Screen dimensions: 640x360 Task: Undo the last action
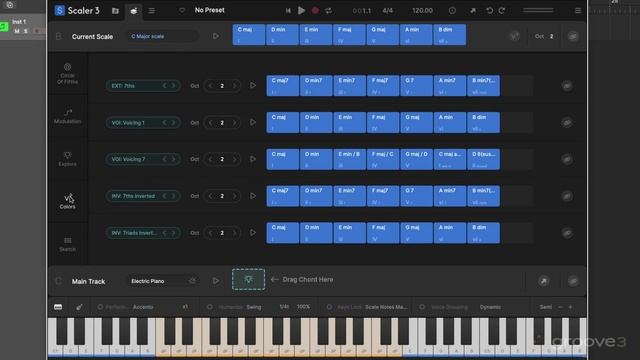click(x=489, y=11)
